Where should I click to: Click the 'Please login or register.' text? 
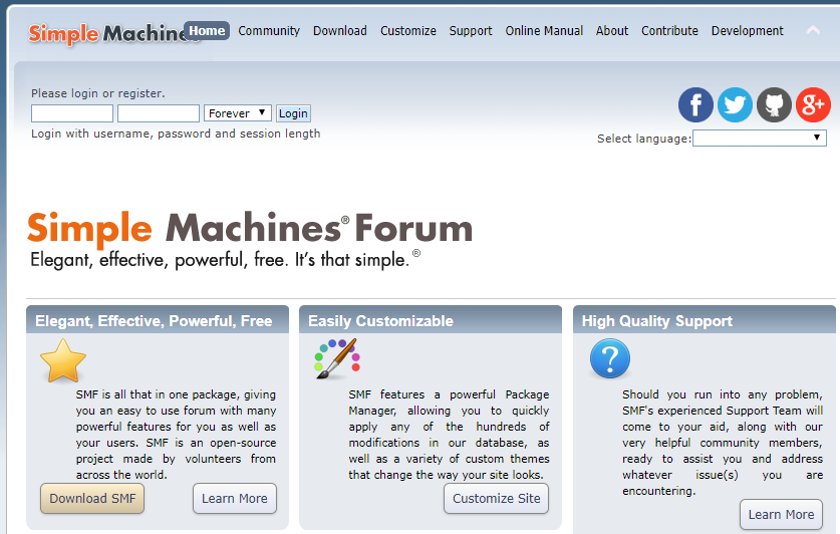click(98, 93)
